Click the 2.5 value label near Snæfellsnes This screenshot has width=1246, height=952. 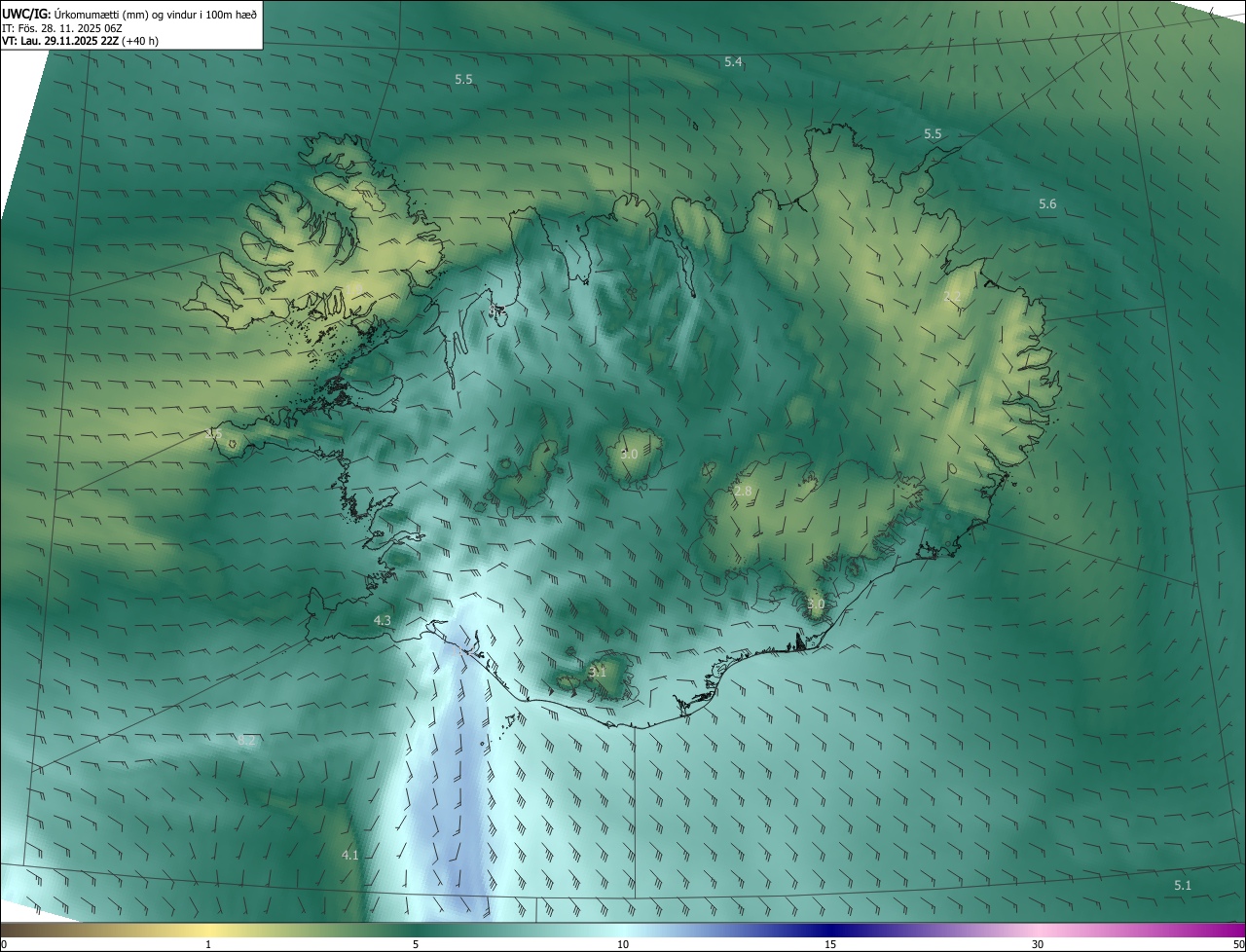215,434
